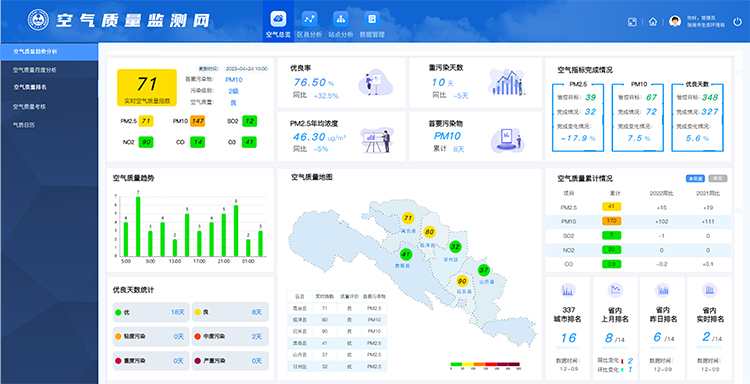Click the orange cumulative PM10 170 badge
The image size is (750, 384).
tap(611, 221)
